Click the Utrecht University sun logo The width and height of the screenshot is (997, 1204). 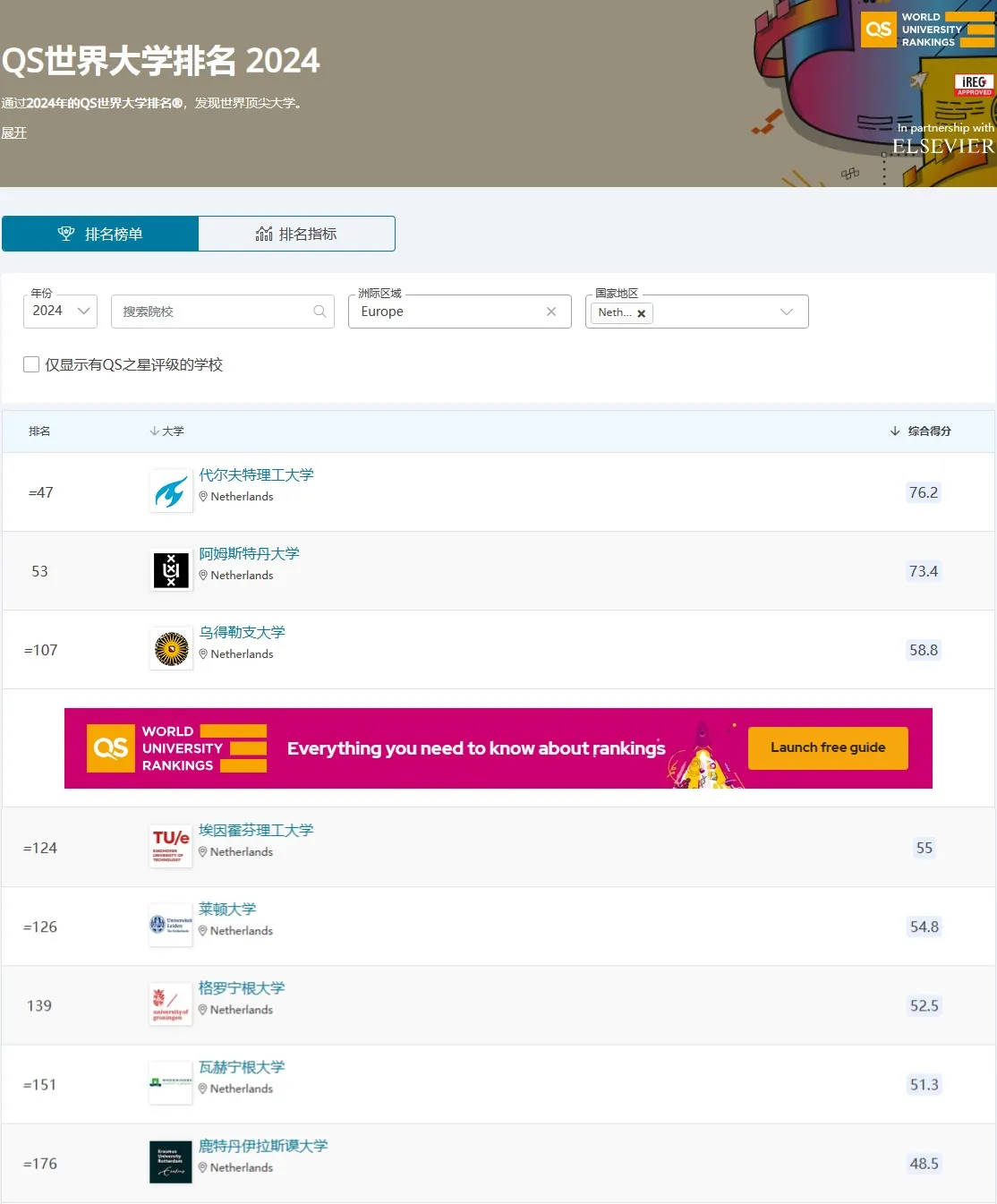pyautogui.click(x=171, y=649)
